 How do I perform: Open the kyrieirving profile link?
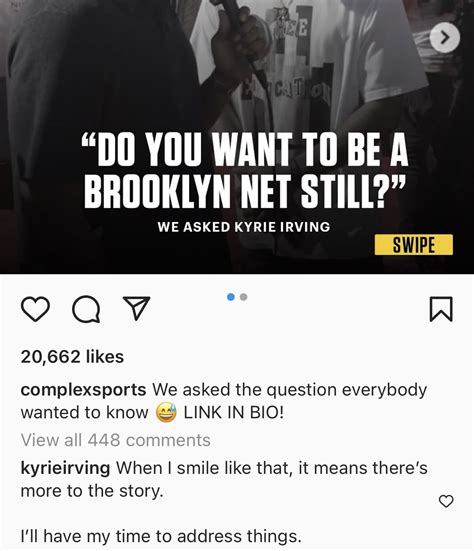65,468
